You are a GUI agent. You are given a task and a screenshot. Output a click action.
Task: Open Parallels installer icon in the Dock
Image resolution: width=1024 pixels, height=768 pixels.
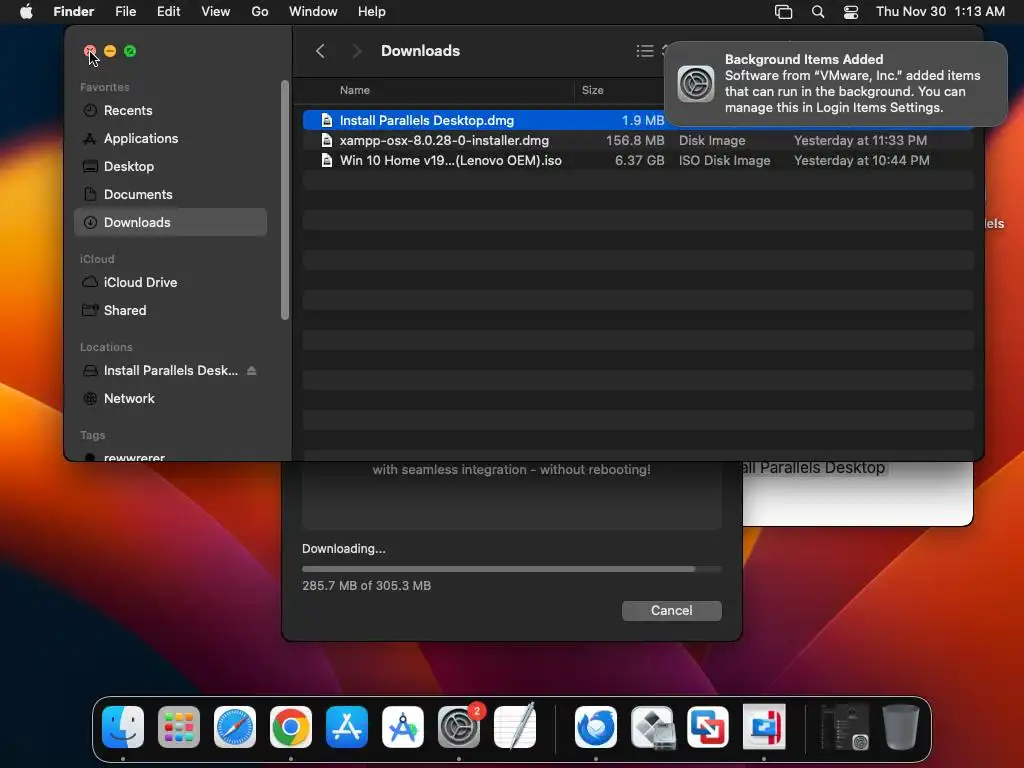pos(764,727)
